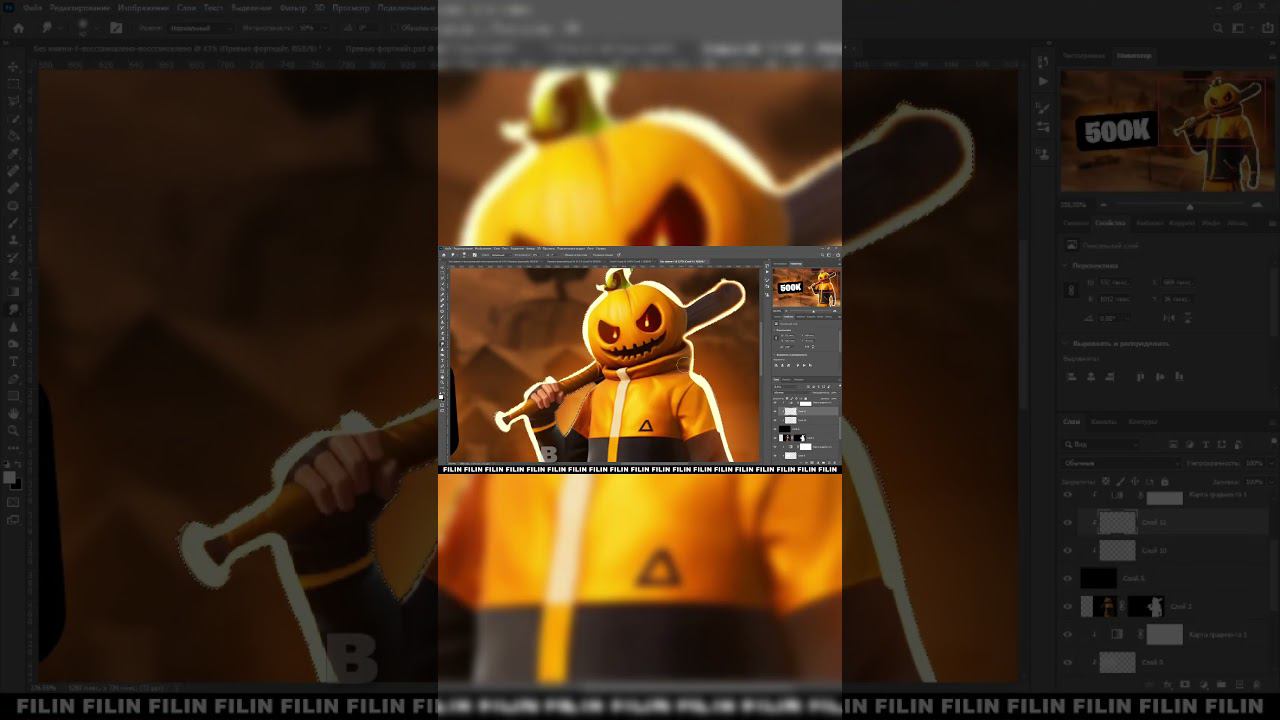Create a new layer icon

(x=1240, y=685)
